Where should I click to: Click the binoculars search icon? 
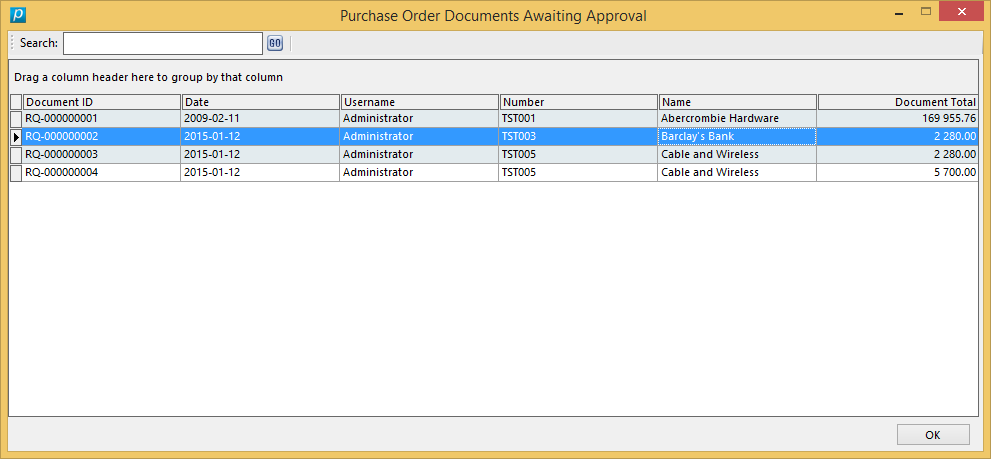click(275, 43)
